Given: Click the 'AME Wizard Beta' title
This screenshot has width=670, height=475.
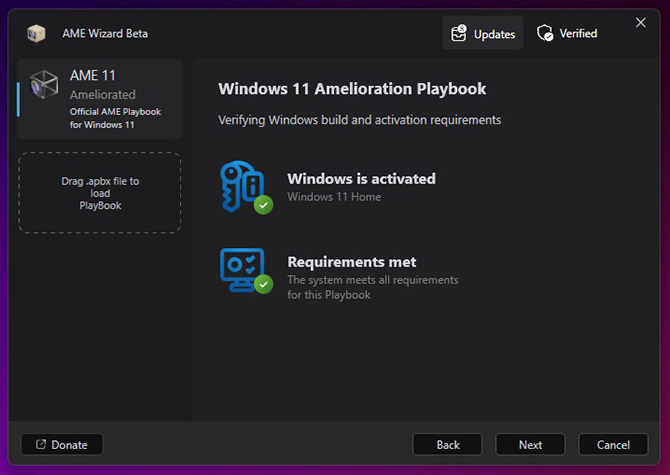Looking at the screenshot, I should (105, 33).
